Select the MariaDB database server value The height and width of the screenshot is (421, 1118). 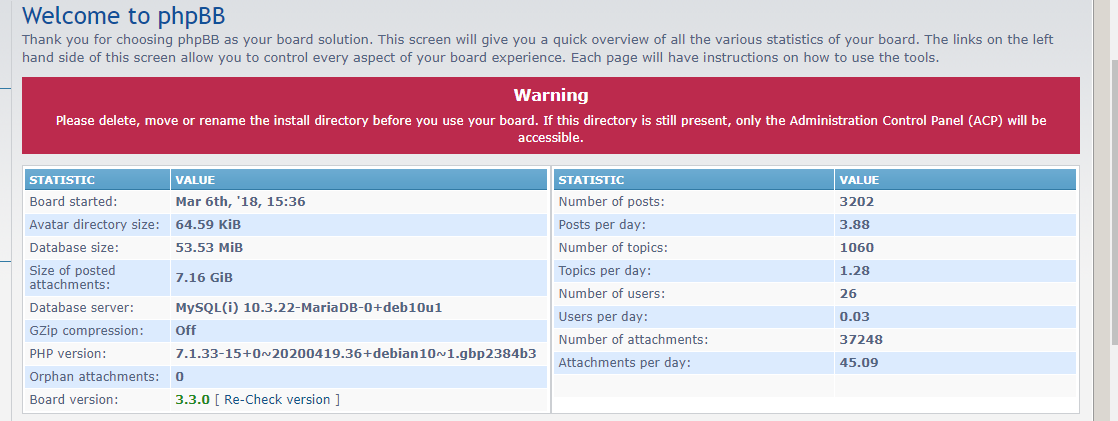click(x=308, y=308)
